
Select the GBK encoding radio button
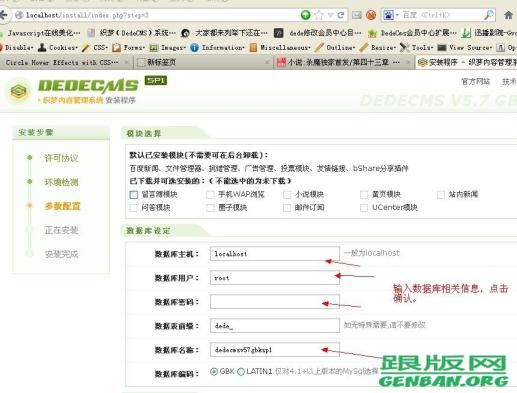pyautogui.click(x=214, y=371)
